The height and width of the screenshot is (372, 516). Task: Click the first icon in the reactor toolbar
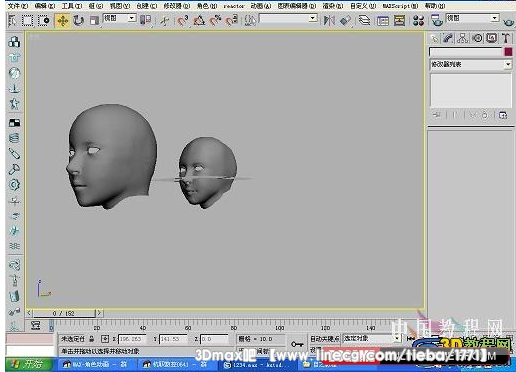tap(14, 42)
